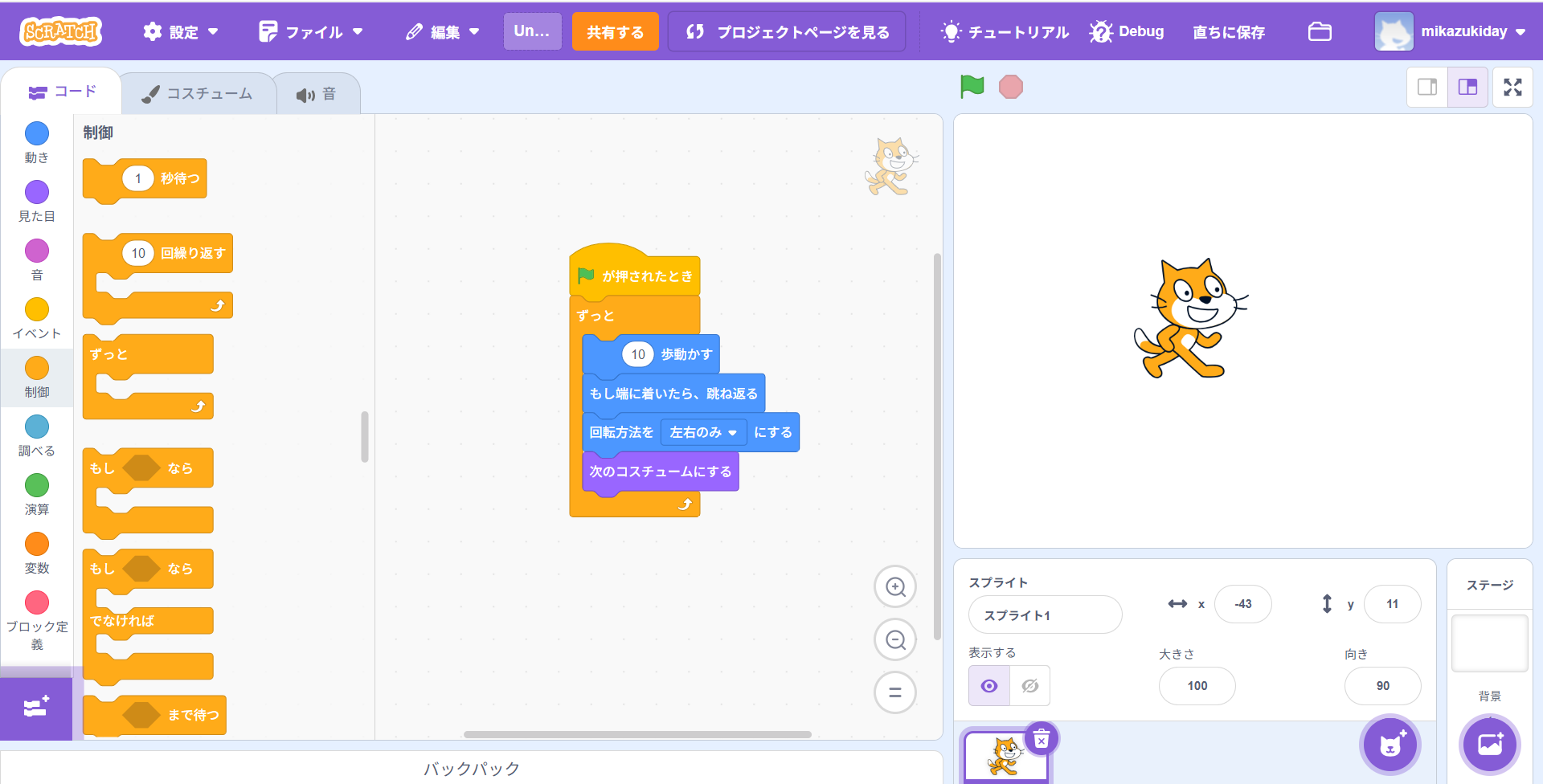Enter full screen stage mode
This screenshot has width=1543, height=784.
coord(1512,87)
